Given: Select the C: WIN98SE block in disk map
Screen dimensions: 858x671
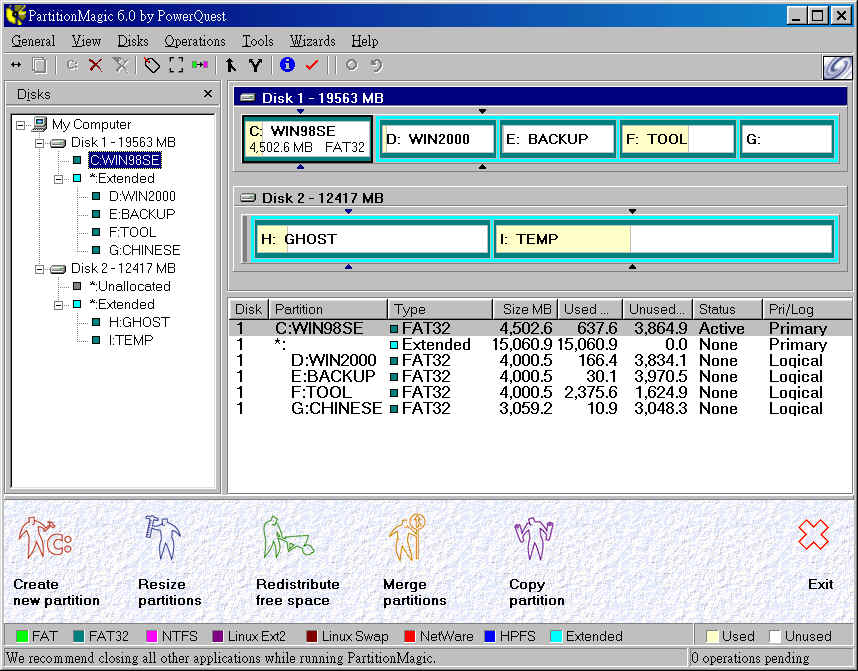Looking at the screenshot, I should 308,139.
